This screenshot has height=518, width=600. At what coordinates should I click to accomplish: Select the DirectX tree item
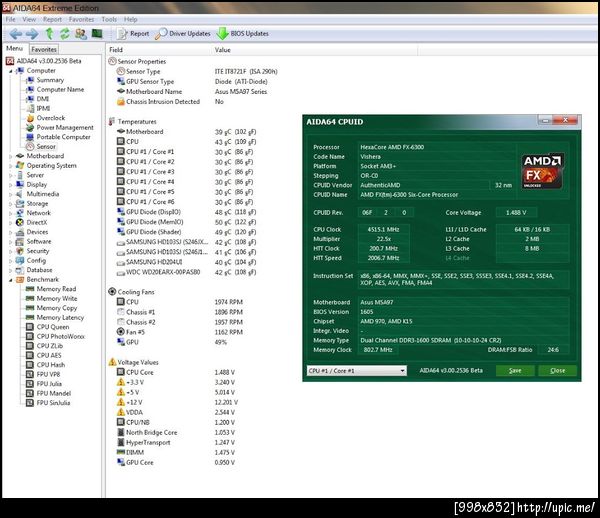tap(37, 222)
